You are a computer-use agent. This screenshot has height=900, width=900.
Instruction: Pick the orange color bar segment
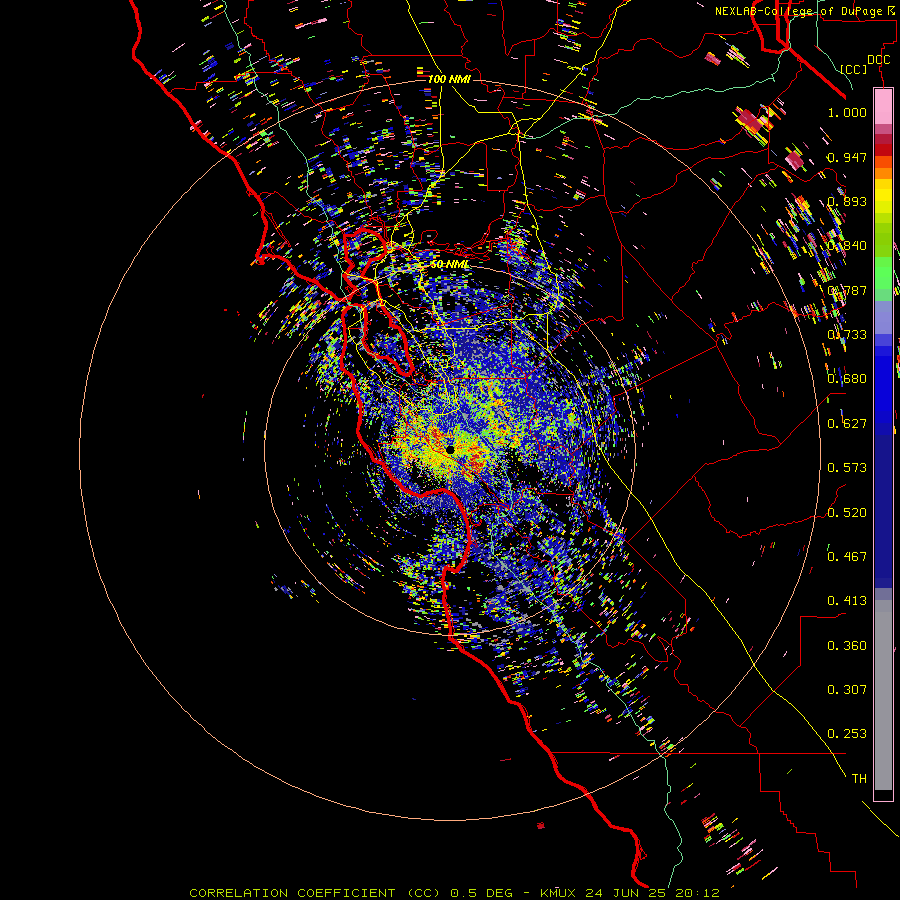[x=883, y=173]
